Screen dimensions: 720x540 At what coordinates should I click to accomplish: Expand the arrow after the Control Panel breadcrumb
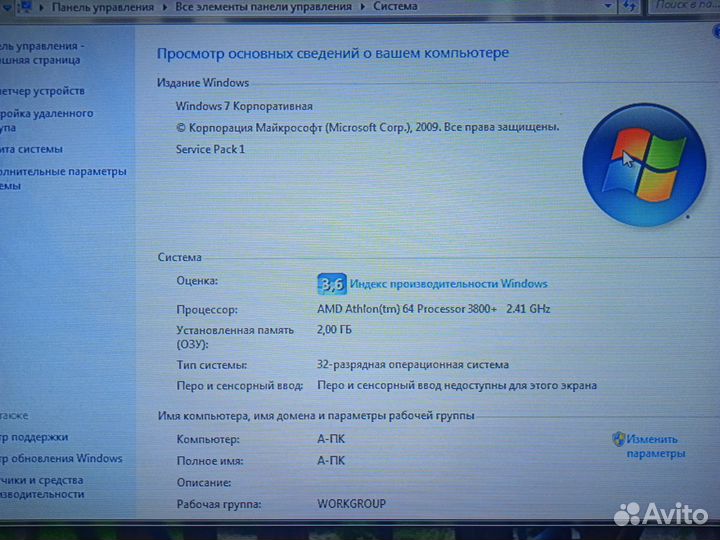tap(164, 7)
